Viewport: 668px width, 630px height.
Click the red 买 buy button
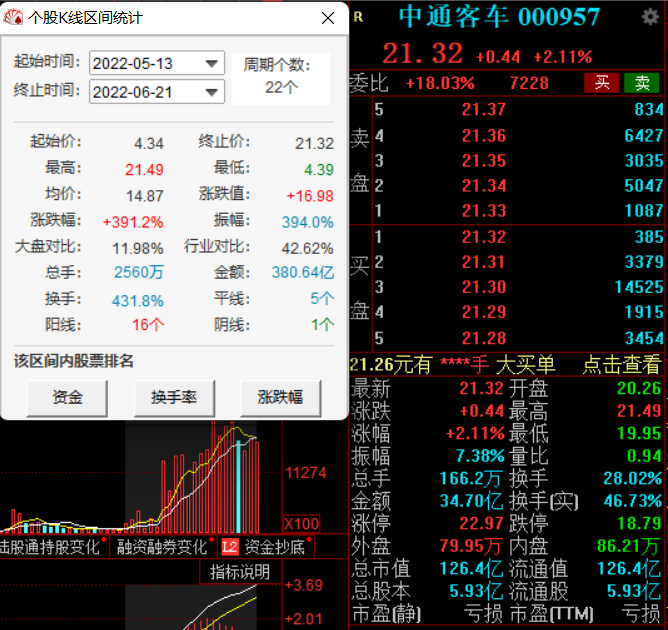(602, 83)
